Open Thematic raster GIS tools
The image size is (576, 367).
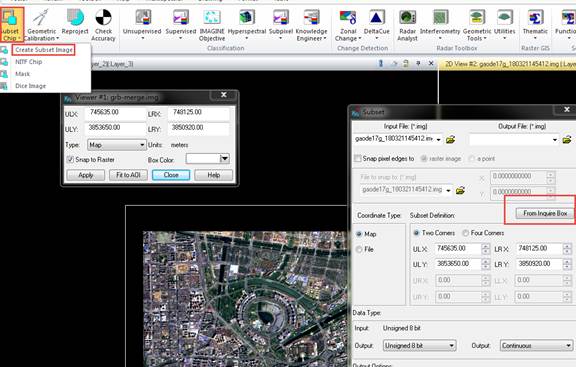[535, 24]
